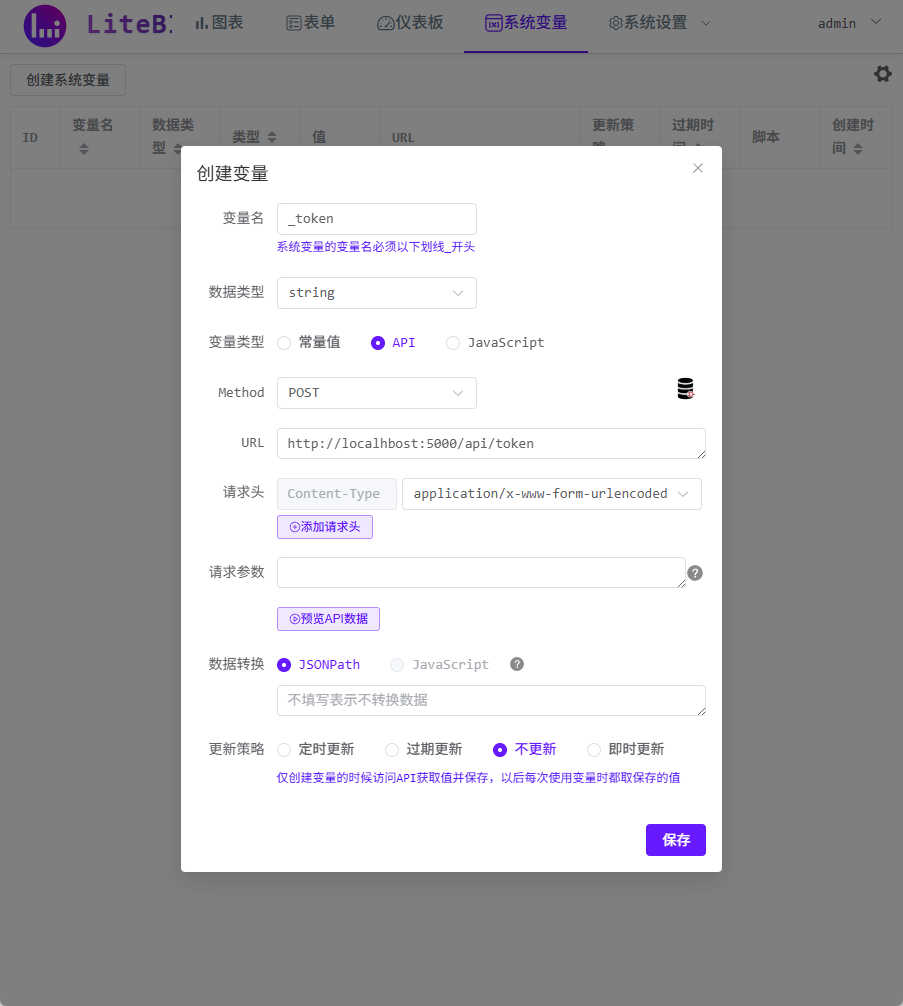Click the LiteBI logo icon
Image resolution: width=903 pixels, height=1006 pixels.
pos(44,25)
